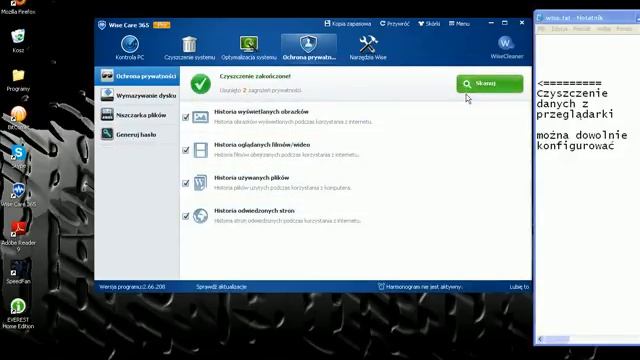Click Lubię to link

tap(519, 287)
